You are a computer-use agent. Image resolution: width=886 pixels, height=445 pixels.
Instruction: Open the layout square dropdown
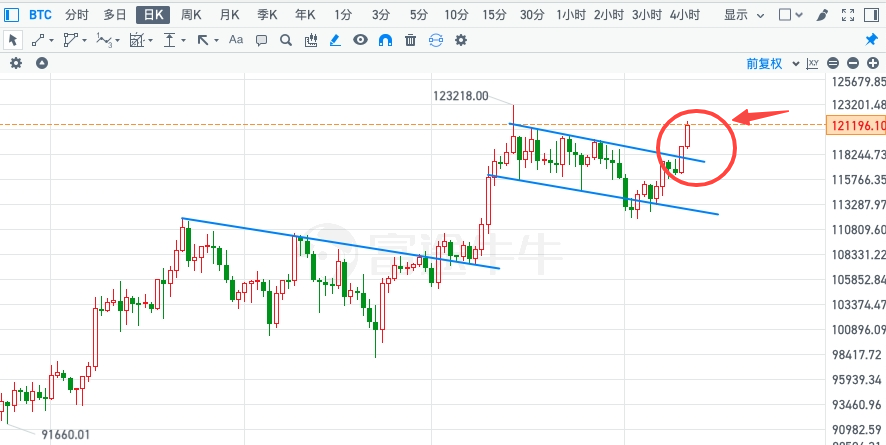click(x=791, y=15)
